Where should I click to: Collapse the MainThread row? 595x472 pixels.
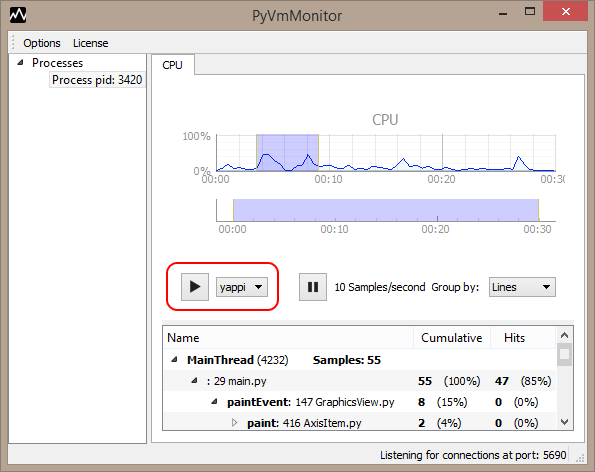coord(174,360)
